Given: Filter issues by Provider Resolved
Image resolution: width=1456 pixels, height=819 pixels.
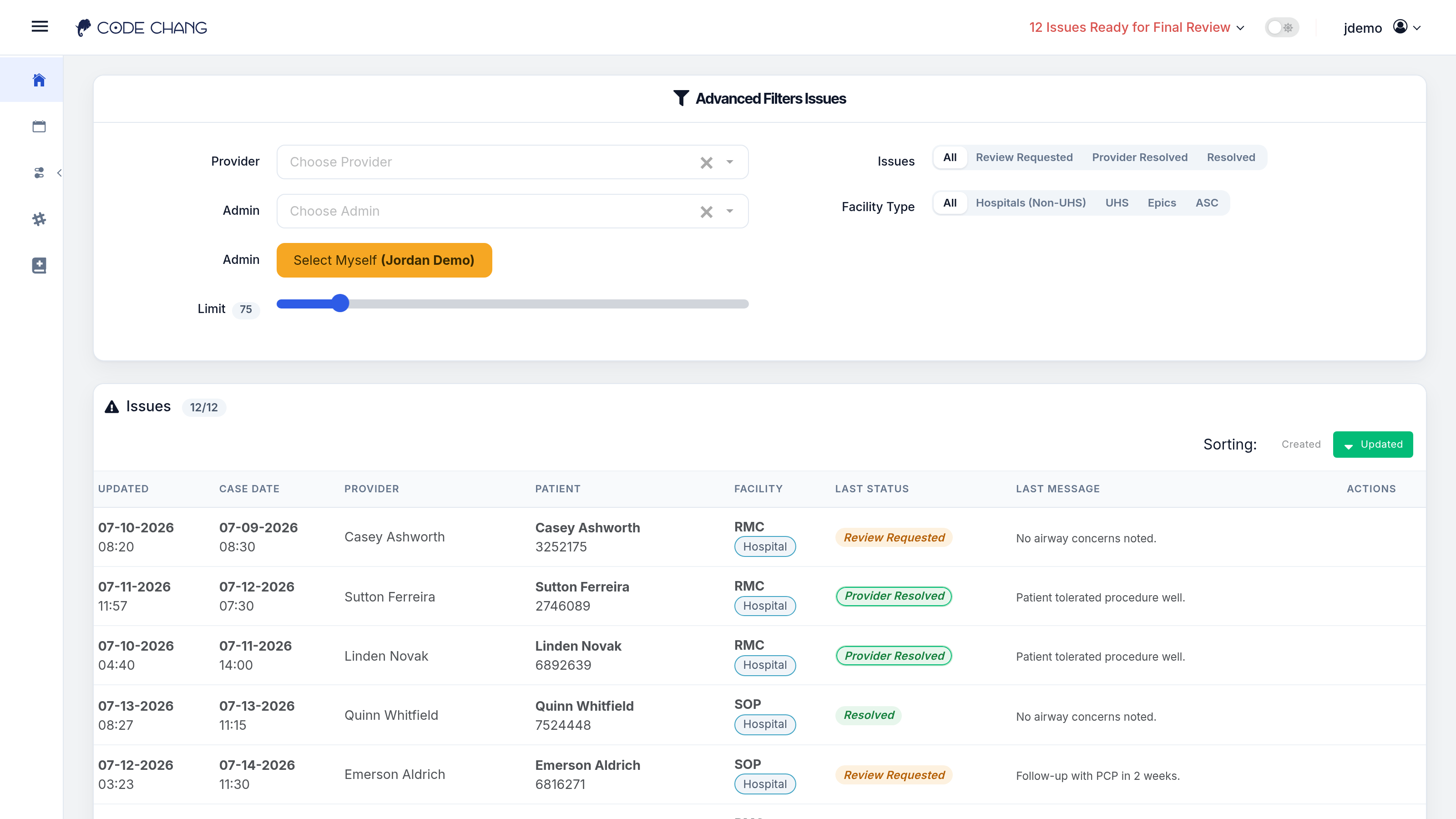Looking at the screenshot, I should (1139, 157).
